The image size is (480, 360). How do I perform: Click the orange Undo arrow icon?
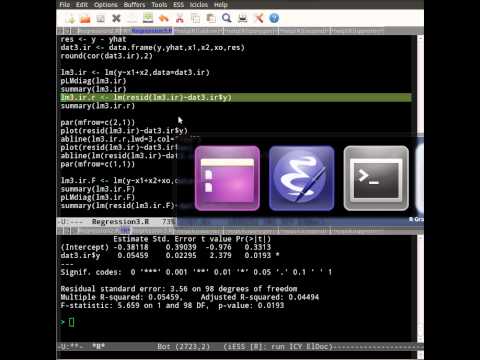pos(163,18)
